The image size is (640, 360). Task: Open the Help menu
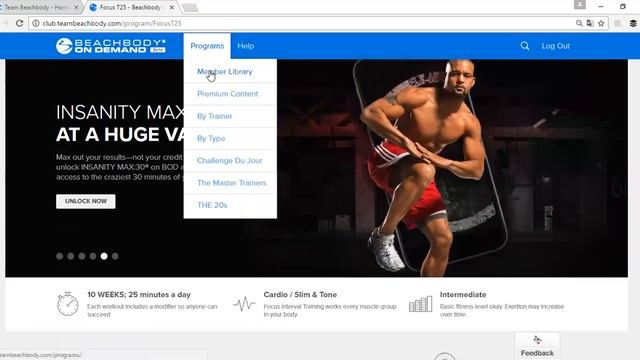click(246, 46)
